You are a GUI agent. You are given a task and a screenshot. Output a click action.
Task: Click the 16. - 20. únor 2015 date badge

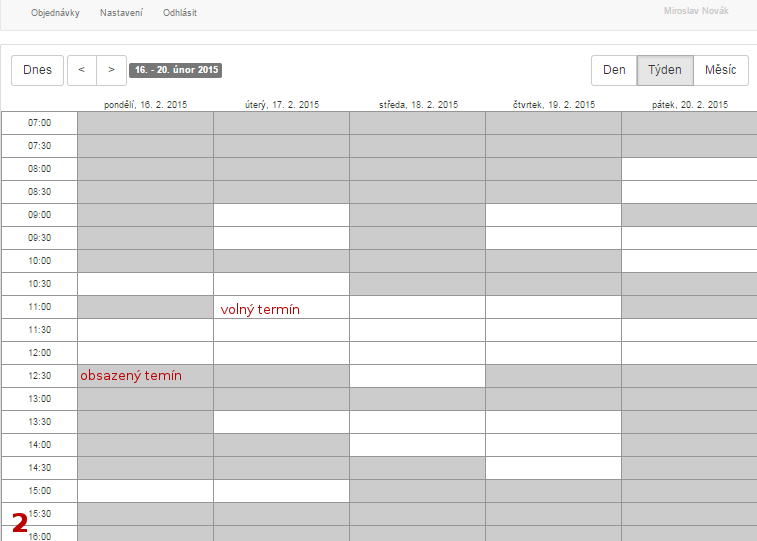click(x=175, y=71)
